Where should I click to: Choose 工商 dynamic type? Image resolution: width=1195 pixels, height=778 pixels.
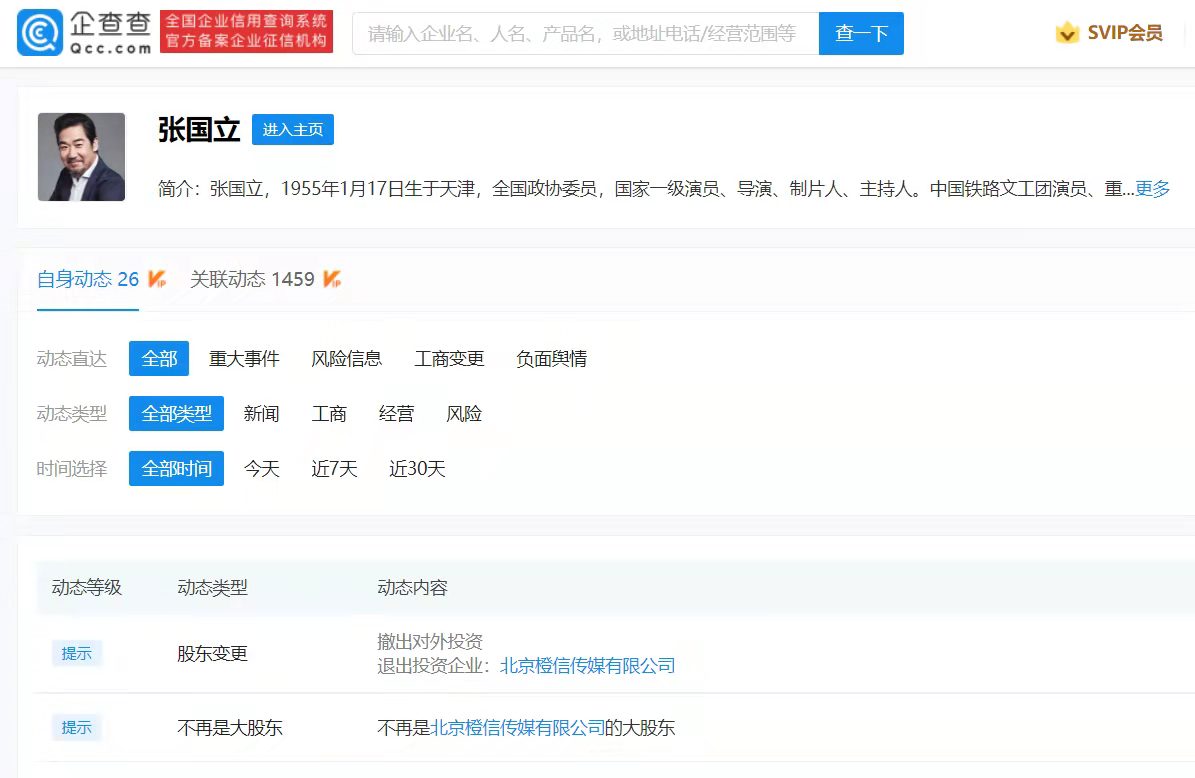point(329,414)
